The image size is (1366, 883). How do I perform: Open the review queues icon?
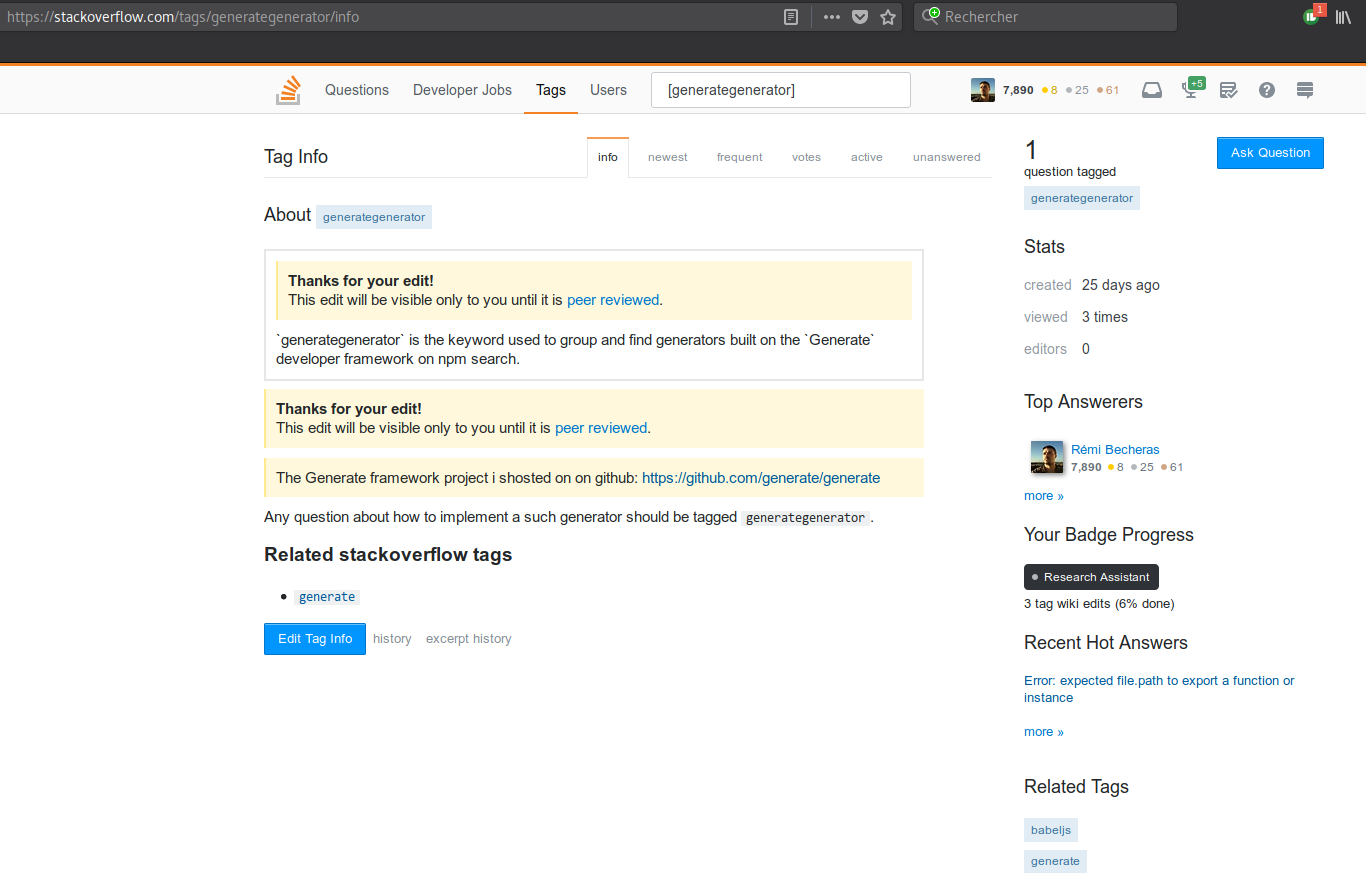pos(1229,90)
